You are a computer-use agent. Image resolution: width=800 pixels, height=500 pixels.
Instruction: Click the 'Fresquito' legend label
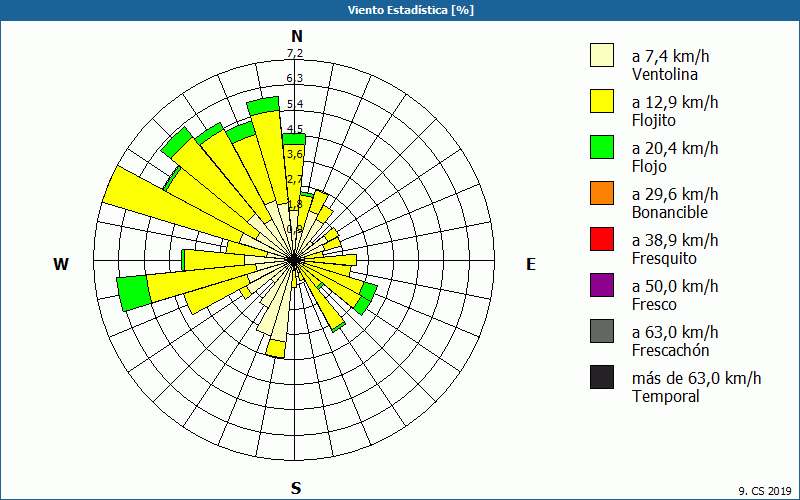664,259
